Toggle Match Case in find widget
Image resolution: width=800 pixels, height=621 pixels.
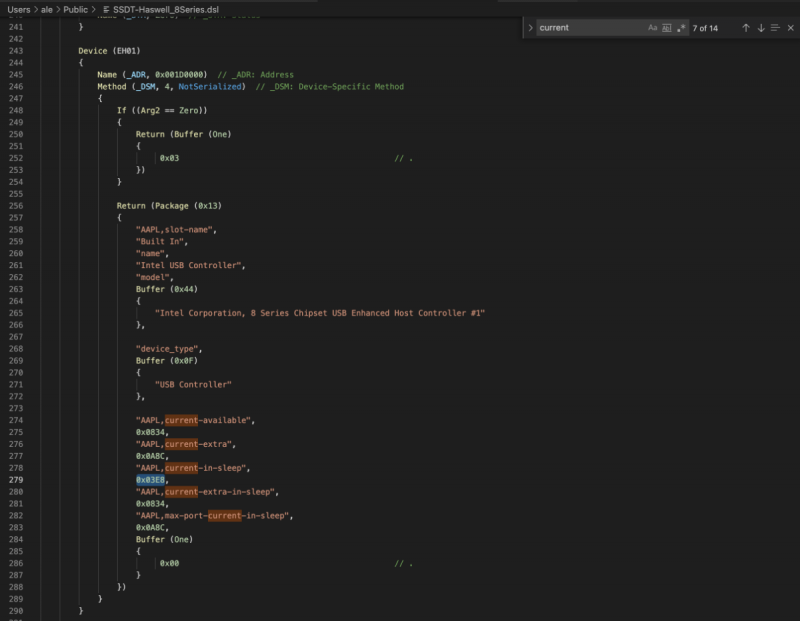(x=653, y=28)
